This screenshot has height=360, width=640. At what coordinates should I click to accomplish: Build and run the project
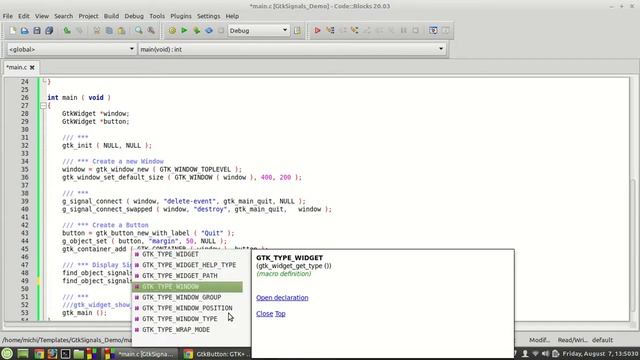[x=197, y=31]
